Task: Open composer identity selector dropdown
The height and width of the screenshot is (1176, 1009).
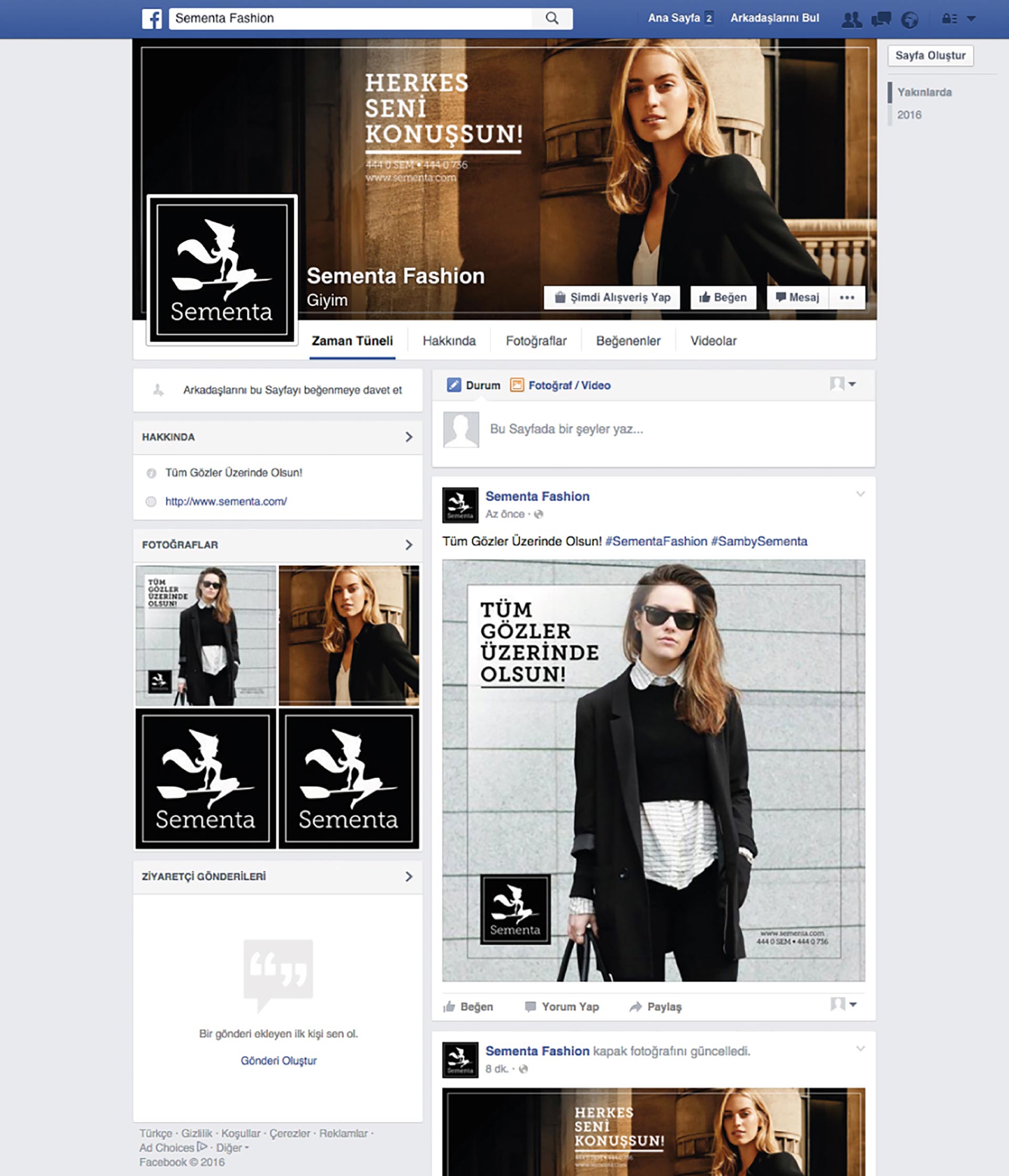Action: (x=843, y=384)
